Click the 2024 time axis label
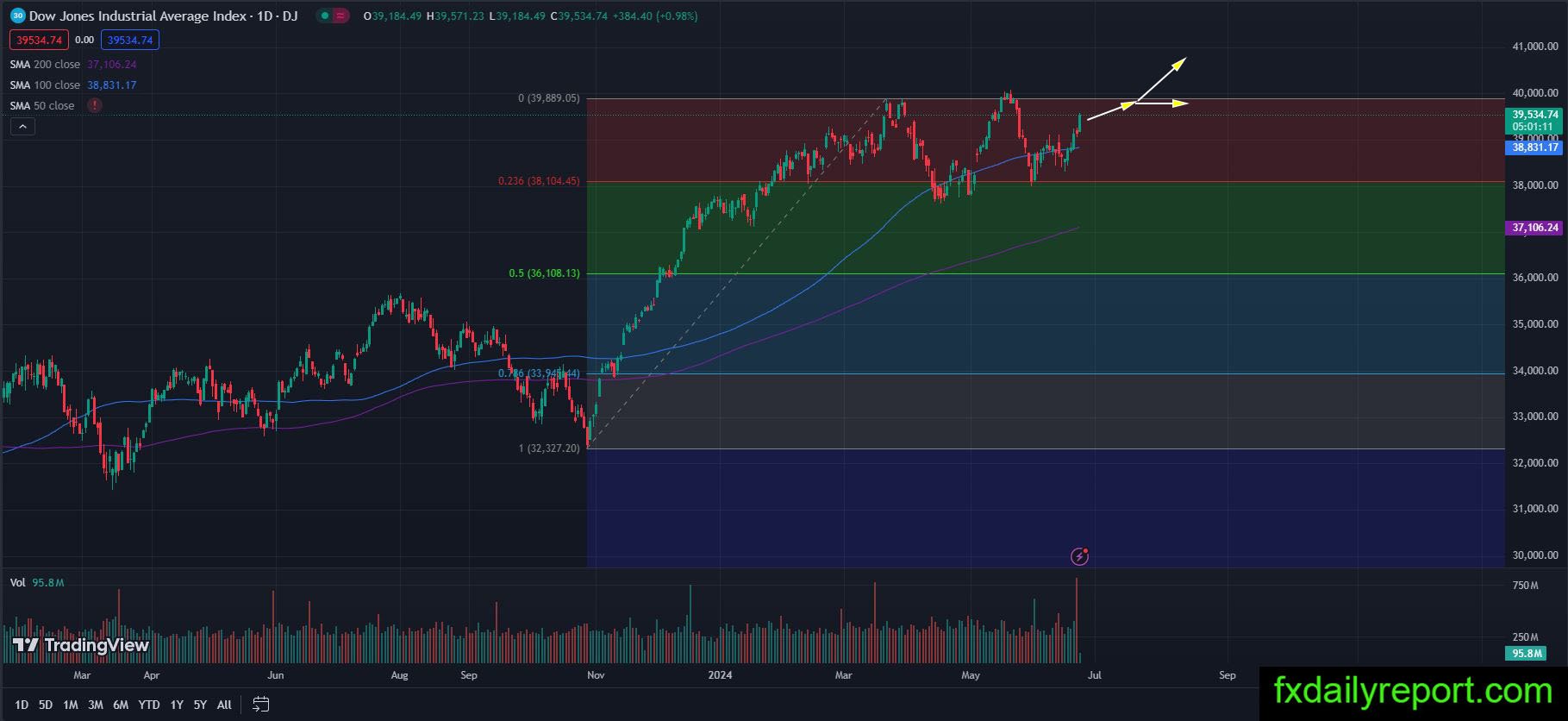The image size is (1568, 721). point(720,675)
